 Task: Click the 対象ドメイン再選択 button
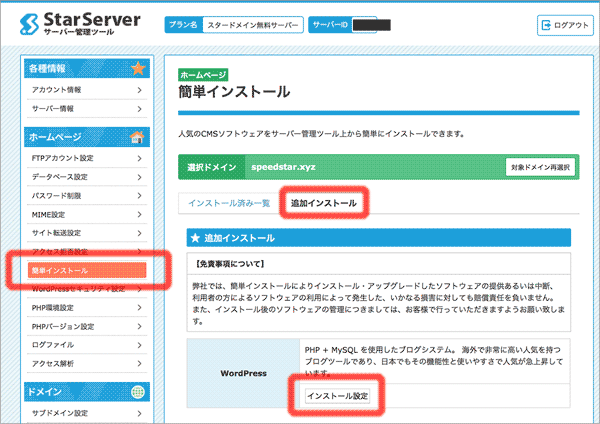click(540, 167)
